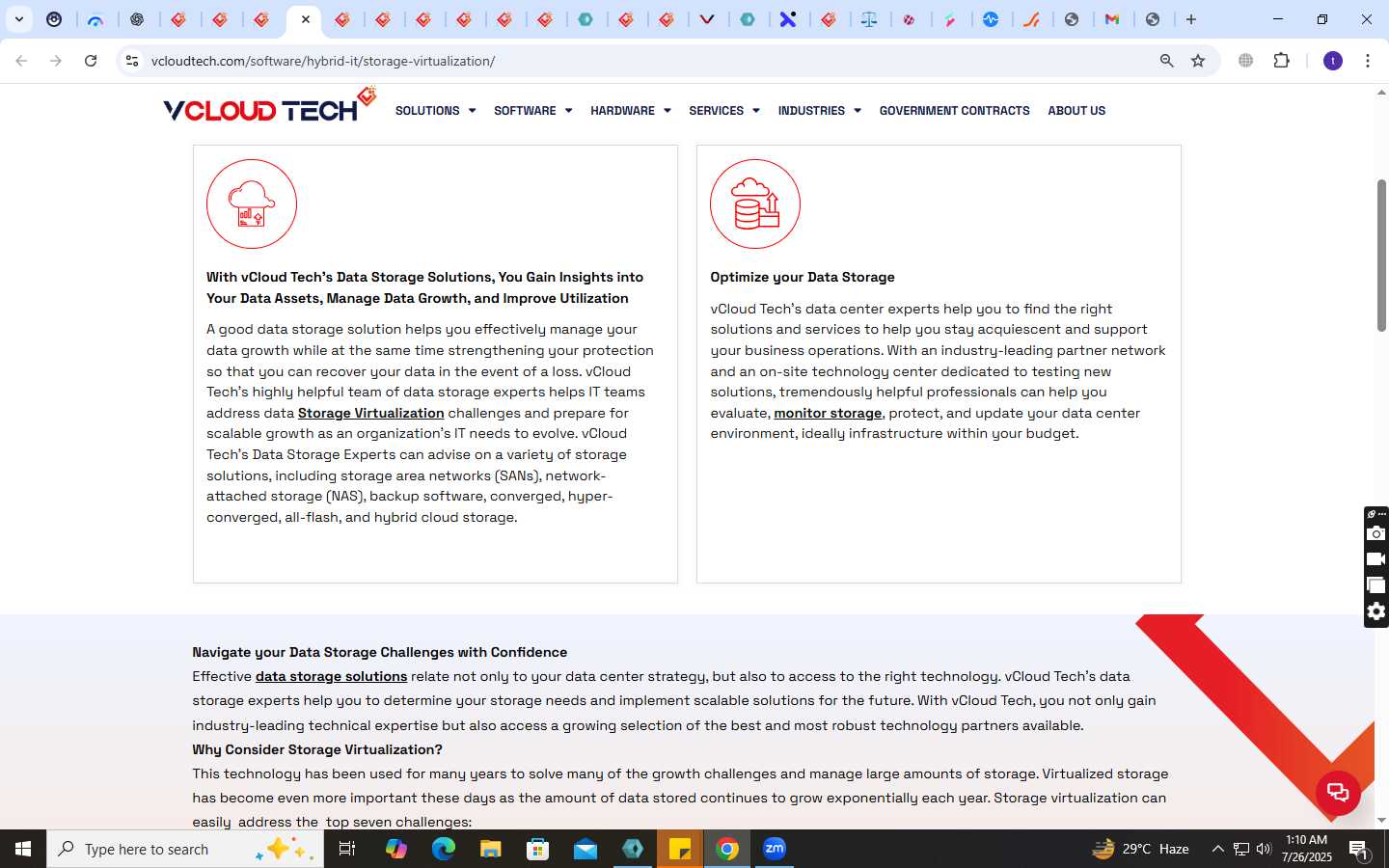Click the scrollbar down arrow
This screenshot has height=868, width=1389.
(1381, 820)
